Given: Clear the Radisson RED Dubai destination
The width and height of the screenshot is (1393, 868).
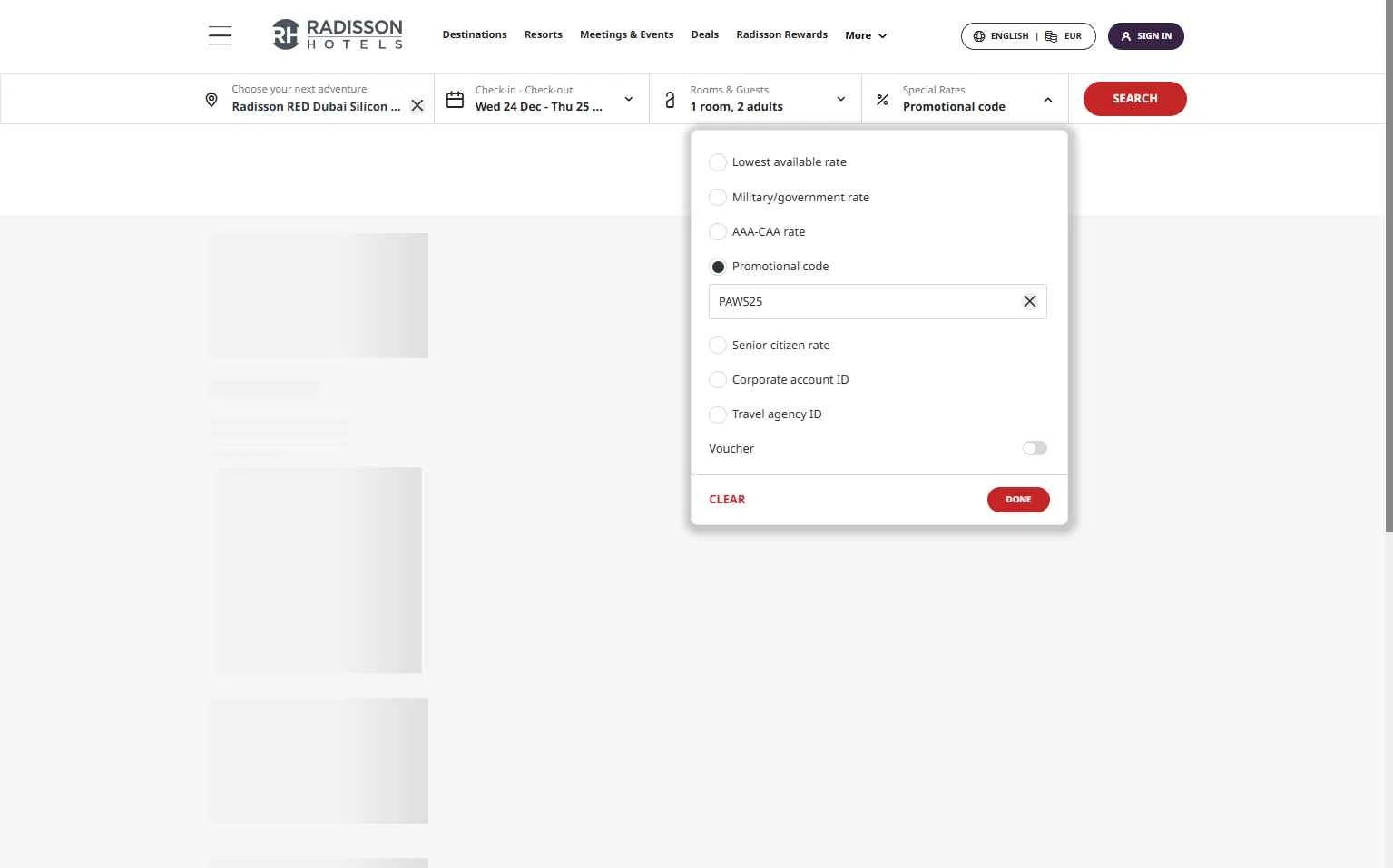Looking at the screenshot, I should point(417,105).
